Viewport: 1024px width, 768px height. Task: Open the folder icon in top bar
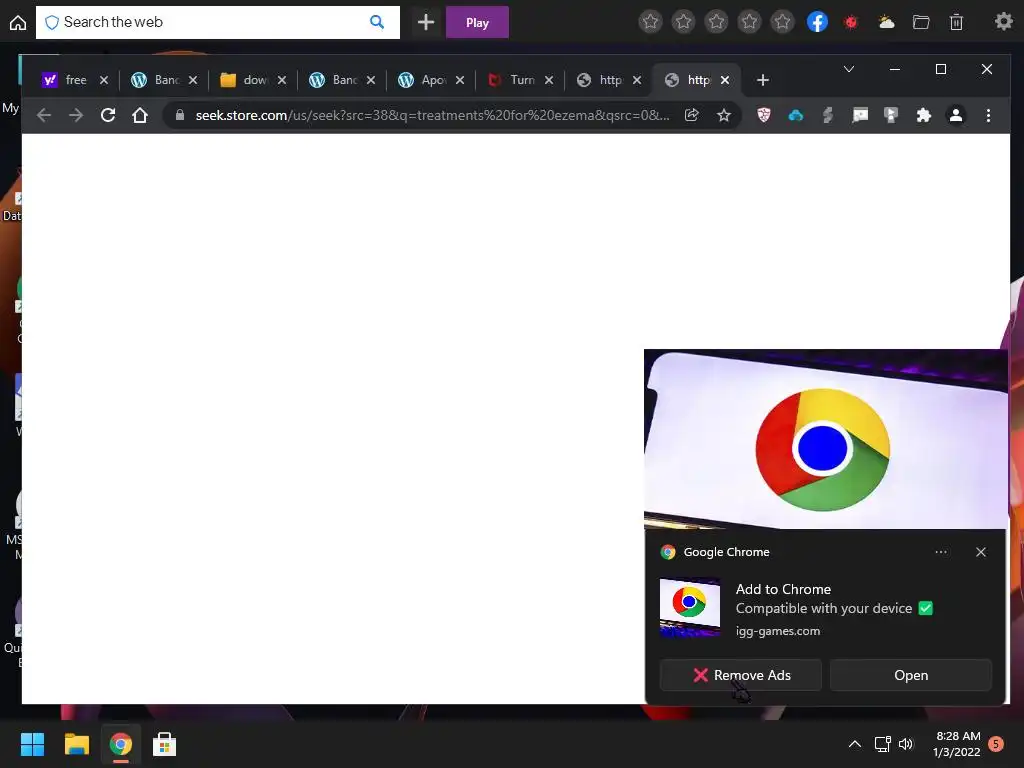pos(921,22)
